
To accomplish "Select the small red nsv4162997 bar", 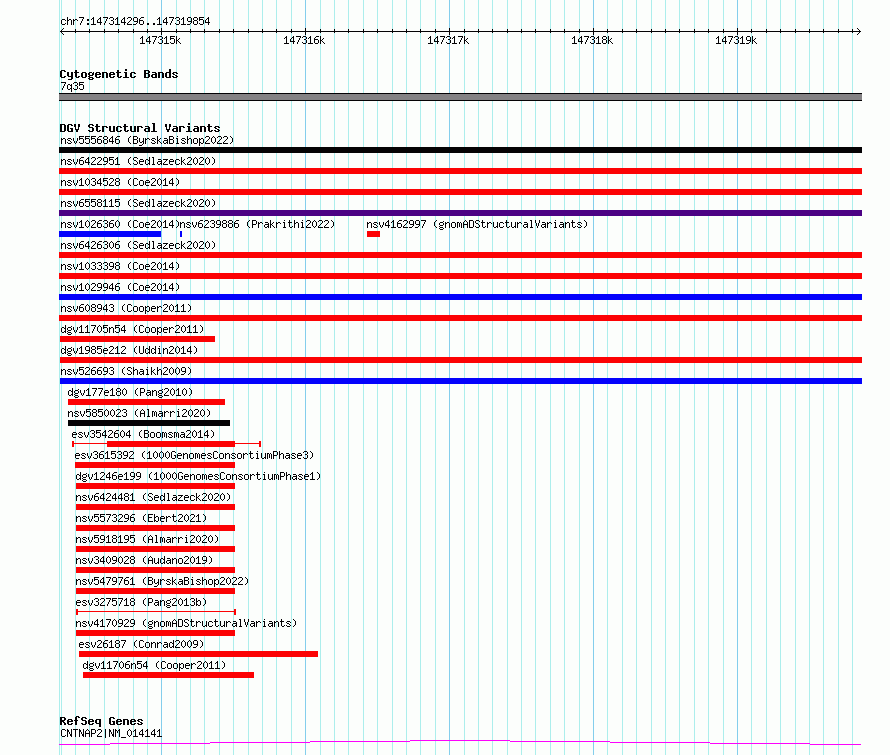I will point(373,234).
